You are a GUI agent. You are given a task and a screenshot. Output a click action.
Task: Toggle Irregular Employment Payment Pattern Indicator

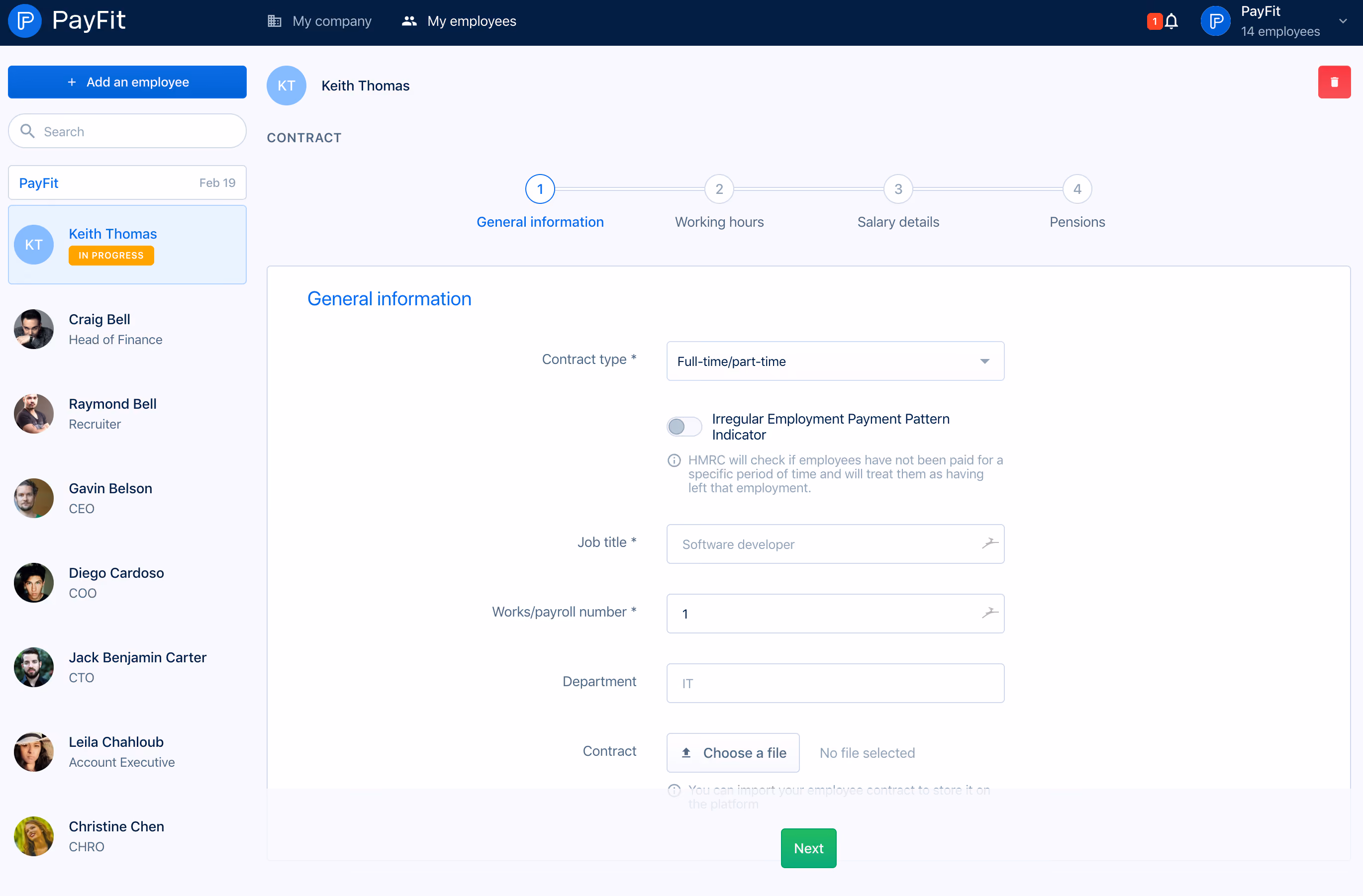click(684, 427)
